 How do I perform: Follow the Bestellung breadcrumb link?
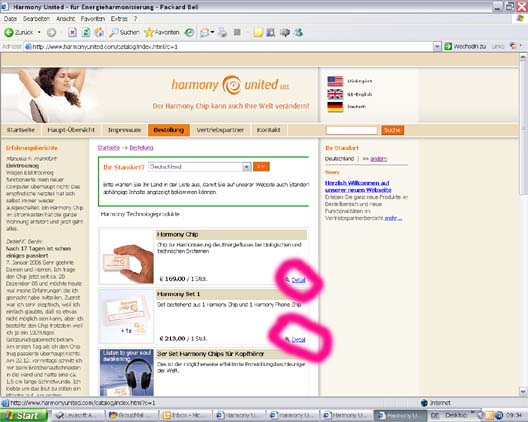pos(141,148)
